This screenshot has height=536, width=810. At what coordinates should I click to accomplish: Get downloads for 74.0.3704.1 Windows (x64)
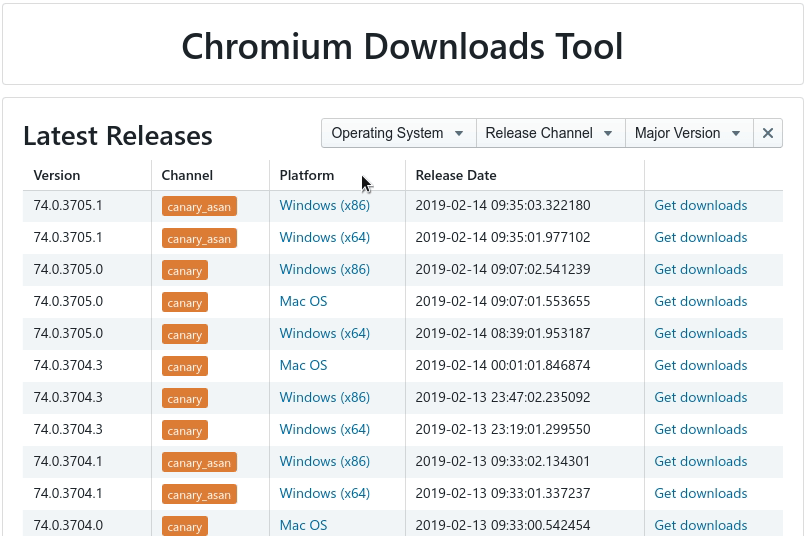pos(700,494)
